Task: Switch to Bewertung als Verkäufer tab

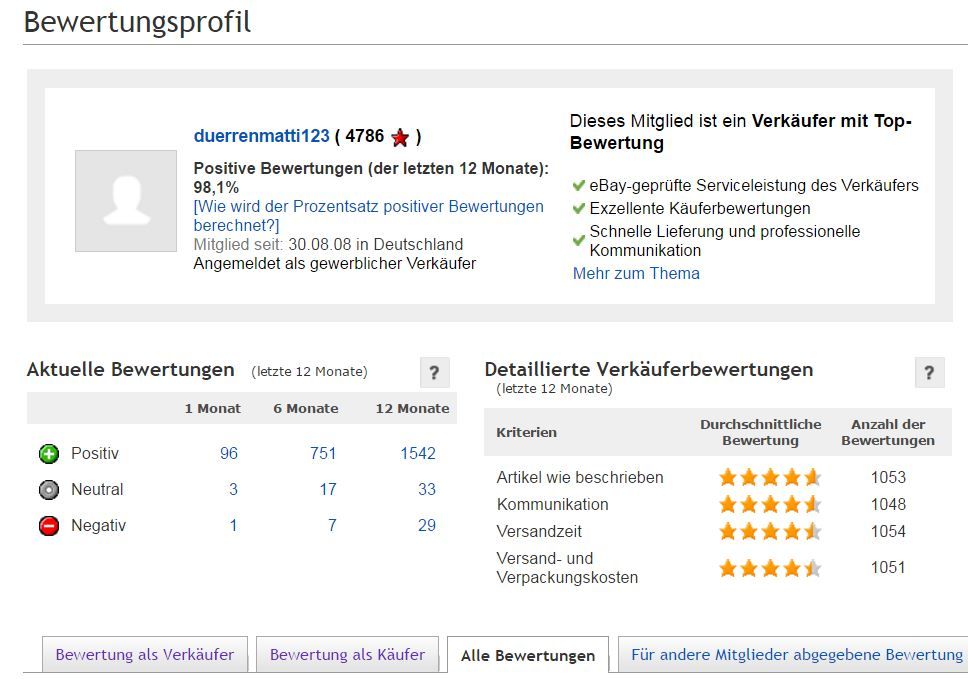Action: tap(145, 655)
